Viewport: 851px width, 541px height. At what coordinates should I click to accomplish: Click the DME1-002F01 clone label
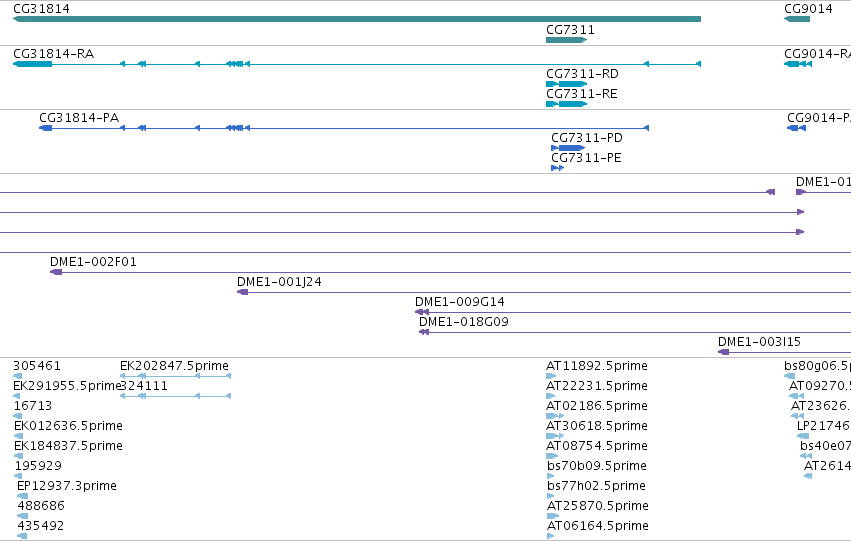pyautogui.click(x=93, y=262)
